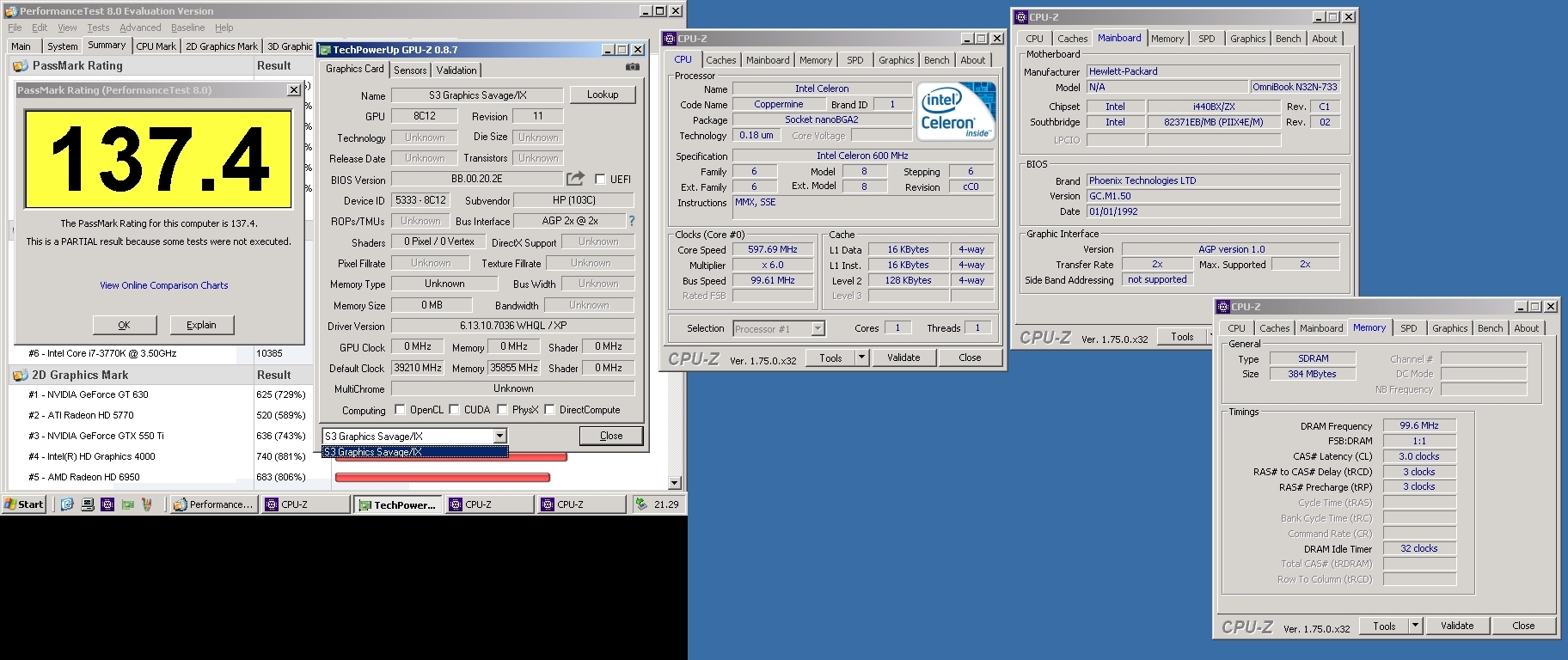Click the BIOS share/export icon in GPU-Z
The image size is (1568, 660).
pyautogui.click(x=575, y=179)
